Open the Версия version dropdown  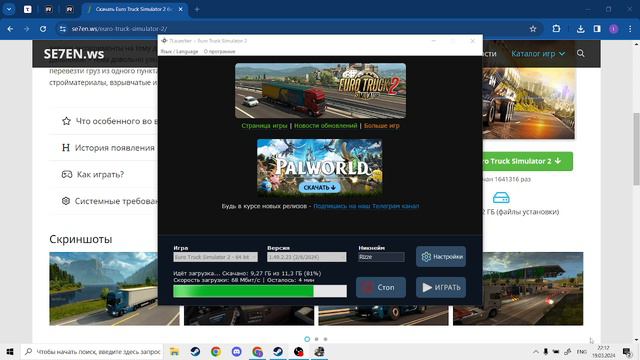click(307, 257)
